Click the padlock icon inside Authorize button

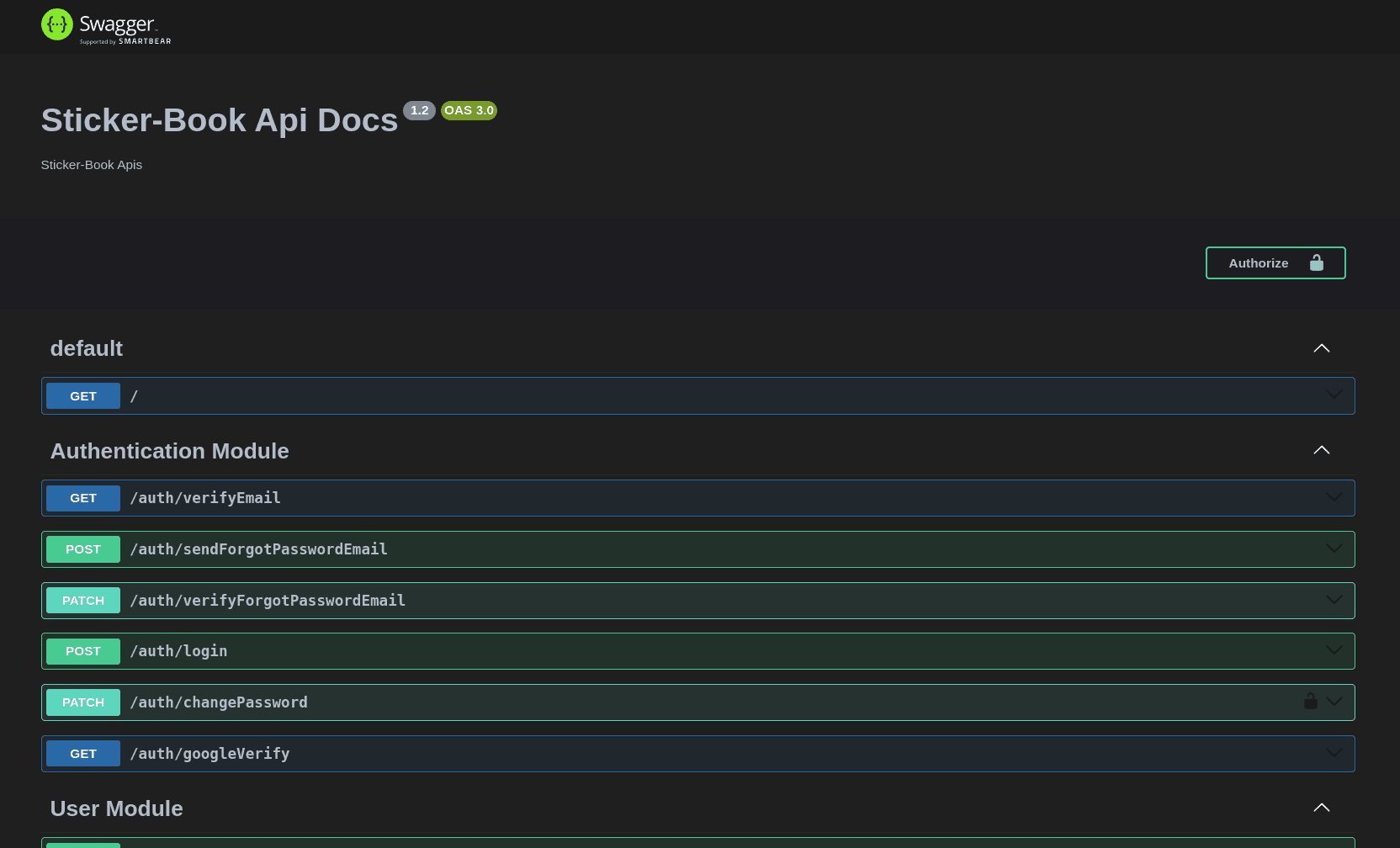[x=1317, y=263]
